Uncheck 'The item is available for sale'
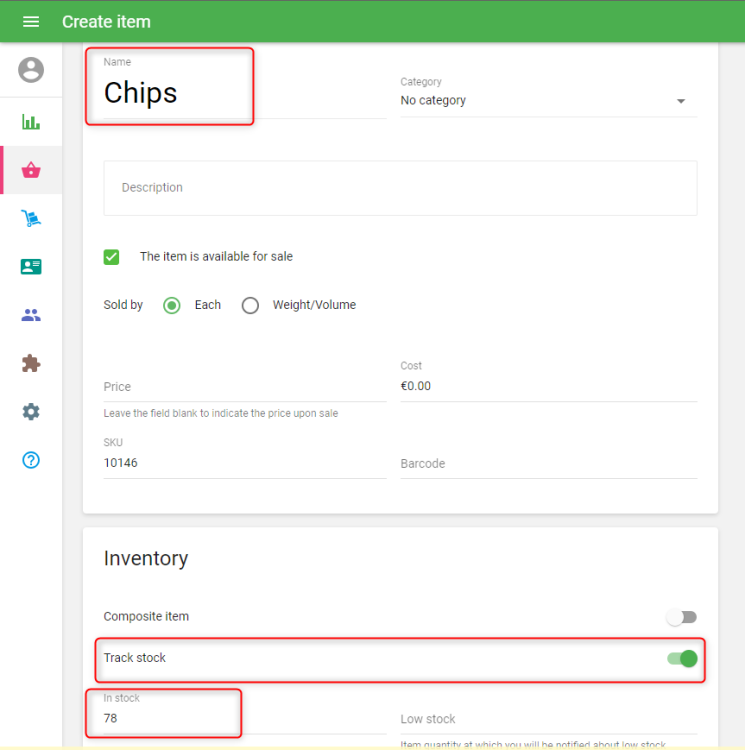 112,257
